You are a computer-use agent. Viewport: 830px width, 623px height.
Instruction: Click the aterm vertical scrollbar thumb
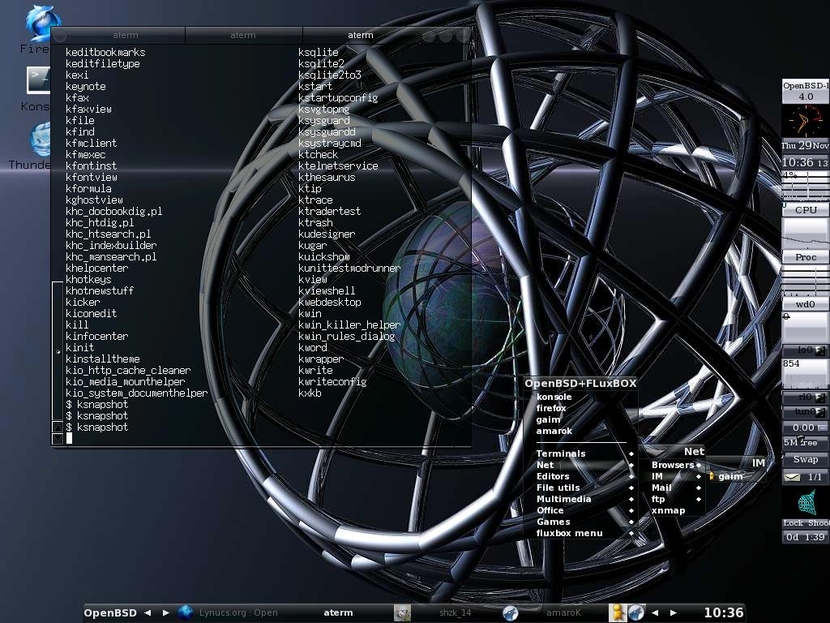(x=58, y=351)
